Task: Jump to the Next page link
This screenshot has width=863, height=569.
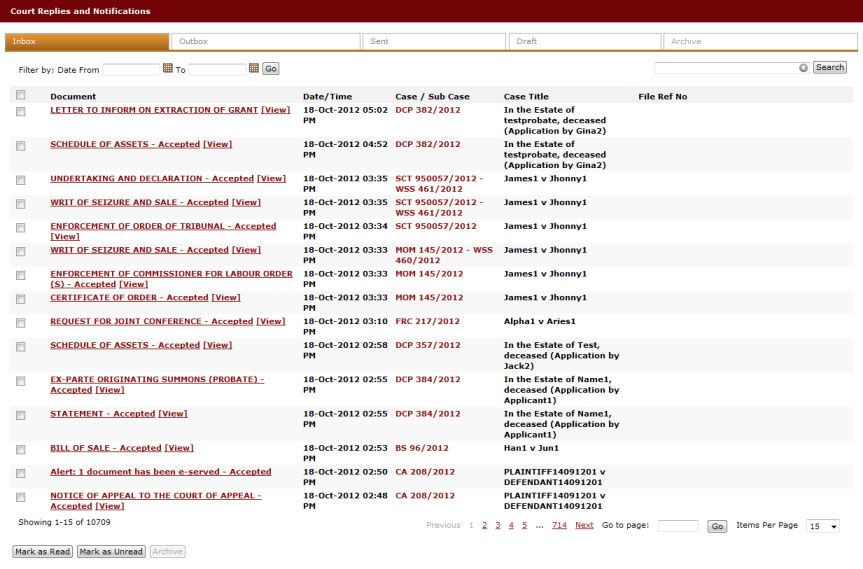Action: click(584, 525)
